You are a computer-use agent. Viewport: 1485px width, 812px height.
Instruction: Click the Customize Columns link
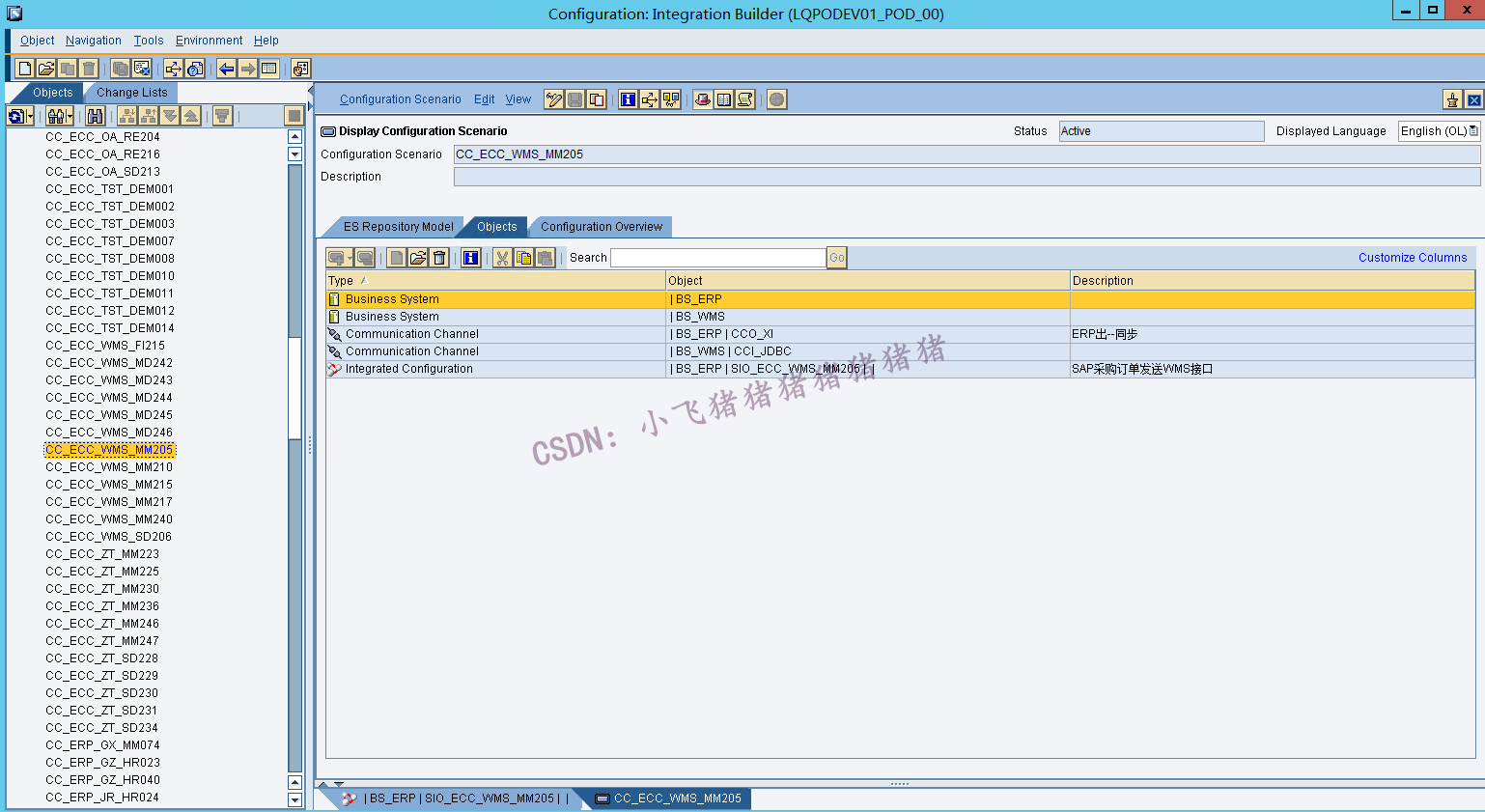click(x=1413, y=258)
